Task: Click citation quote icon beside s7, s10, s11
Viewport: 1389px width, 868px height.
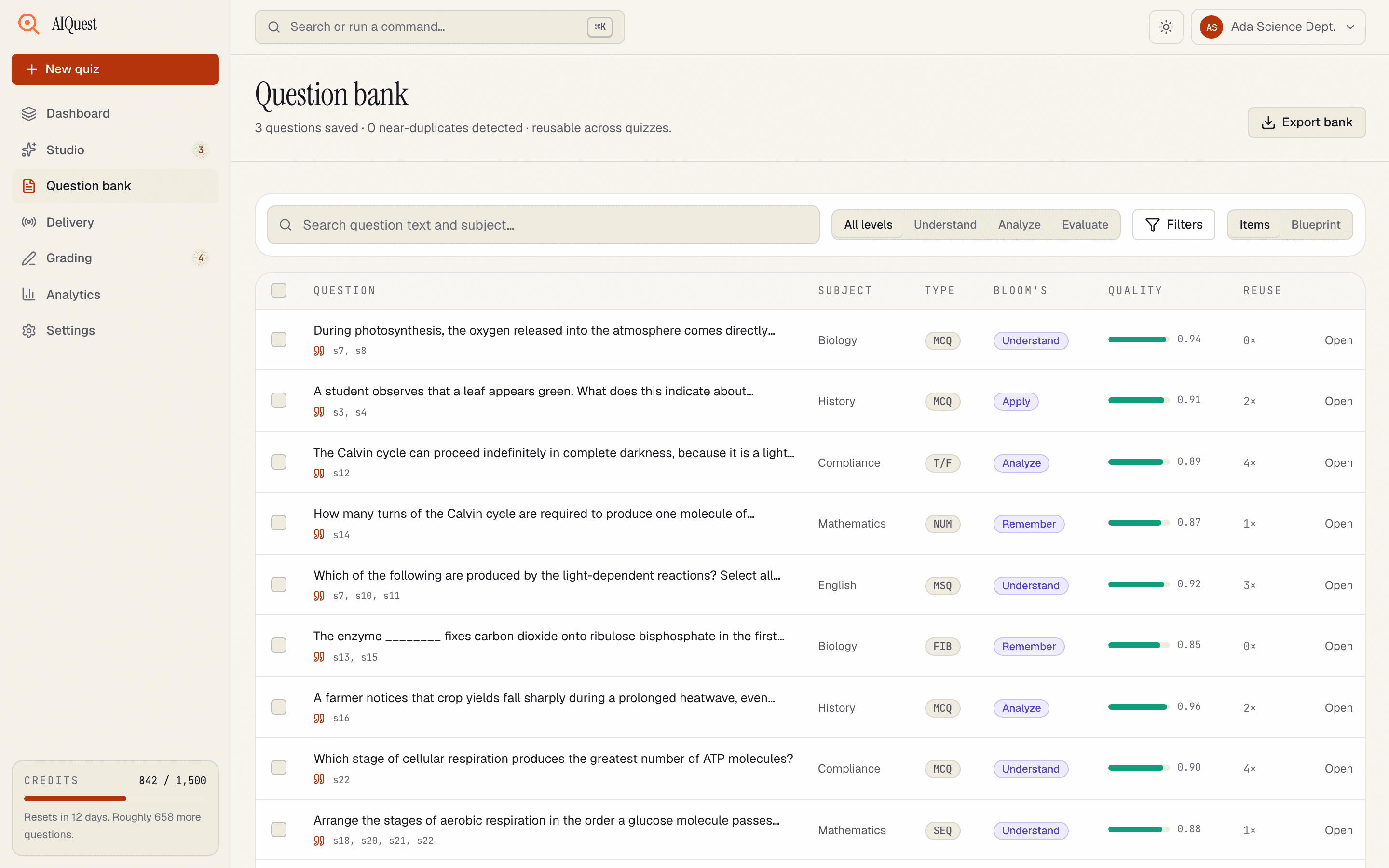Action: click(x=319, y=596)
